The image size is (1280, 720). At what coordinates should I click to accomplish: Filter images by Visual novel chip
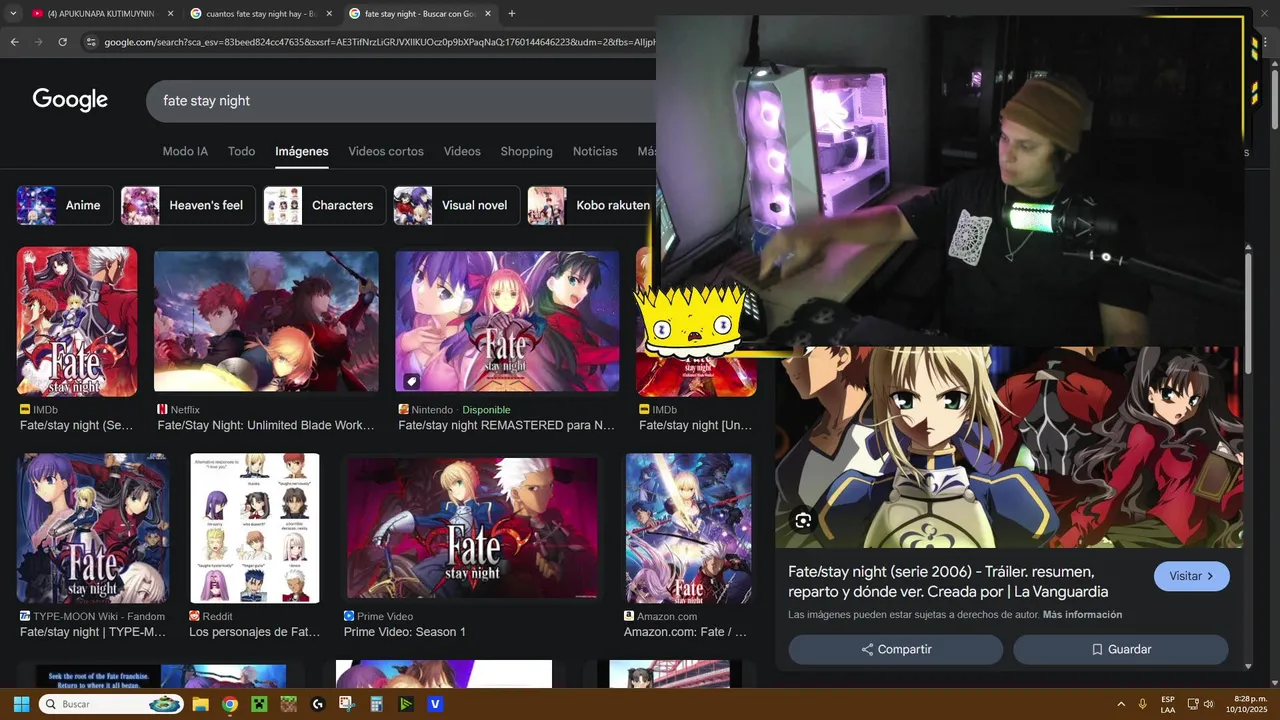457,205
